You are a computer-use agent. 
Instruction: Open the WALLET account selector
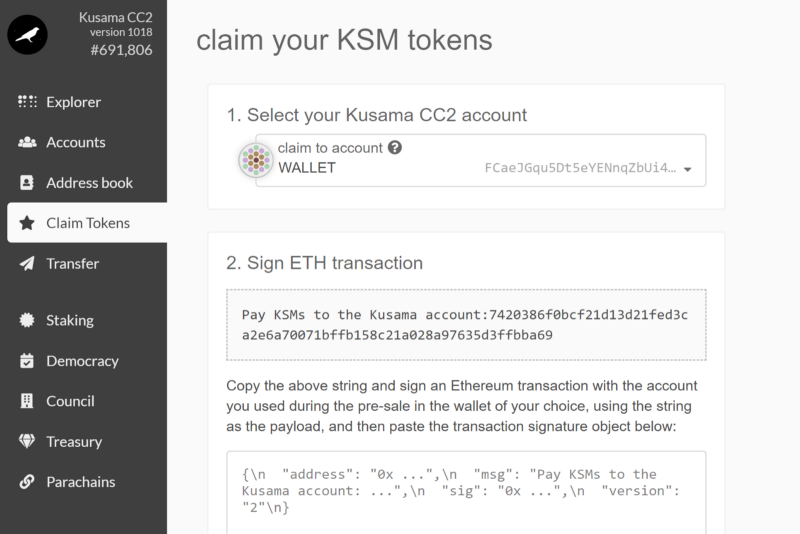(481, 160)
